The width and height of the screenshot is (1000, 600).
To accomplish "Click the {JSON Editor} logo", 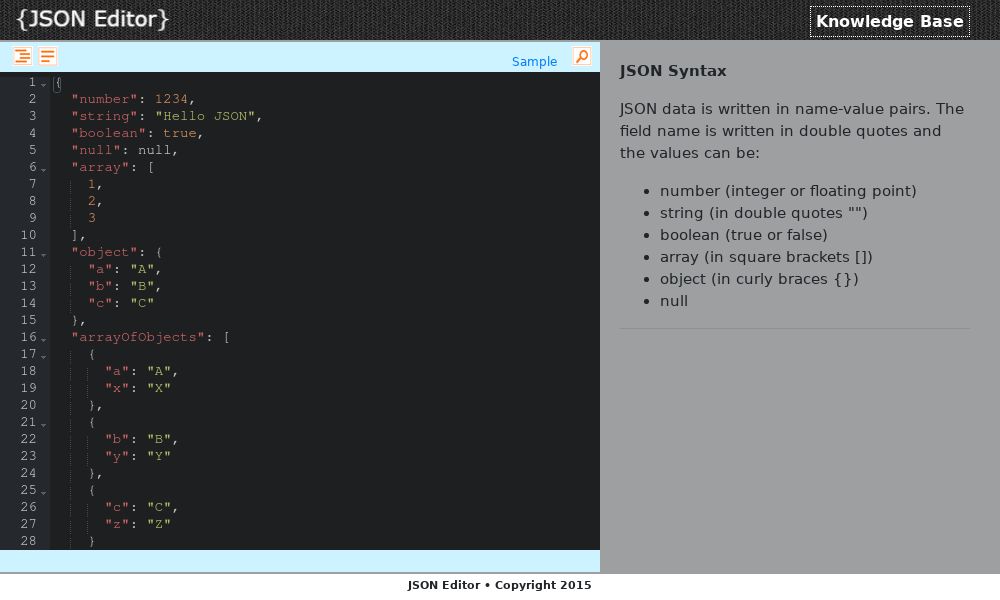I will pyautogui.click(x=92, y=18).
